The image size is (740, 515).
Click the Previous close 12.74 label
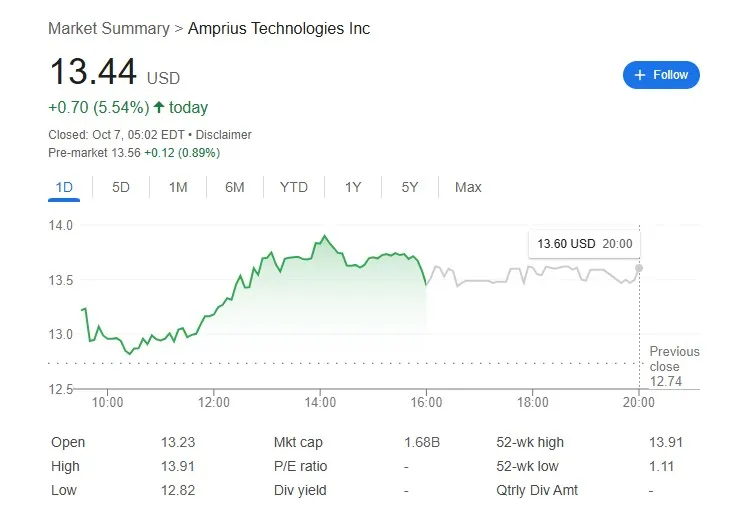[x=674, y=366]
